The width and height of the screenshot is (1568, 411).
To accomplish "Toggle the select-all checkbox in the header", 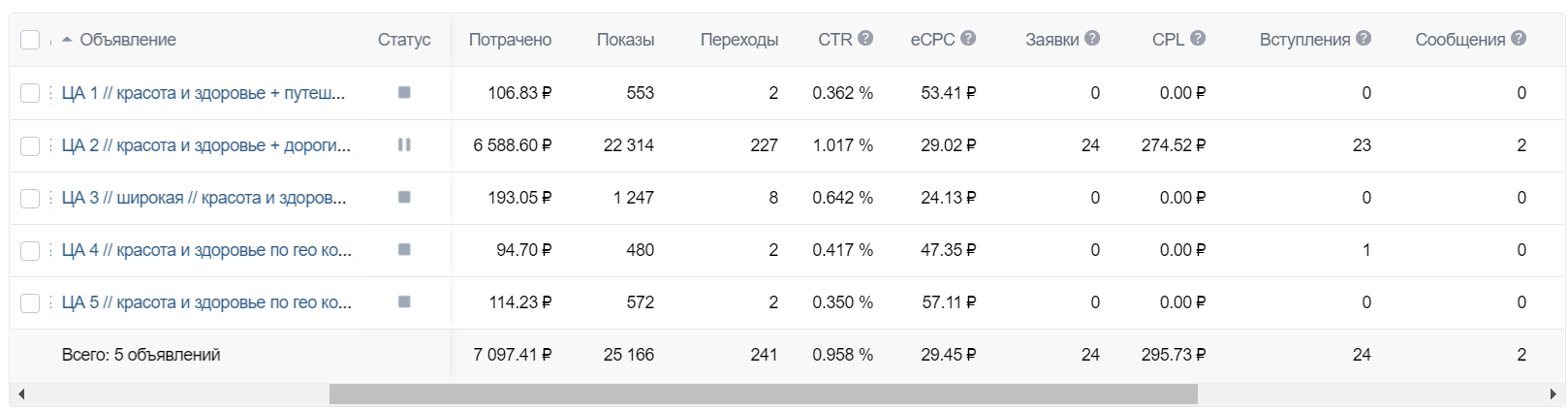I will [30, 40].
